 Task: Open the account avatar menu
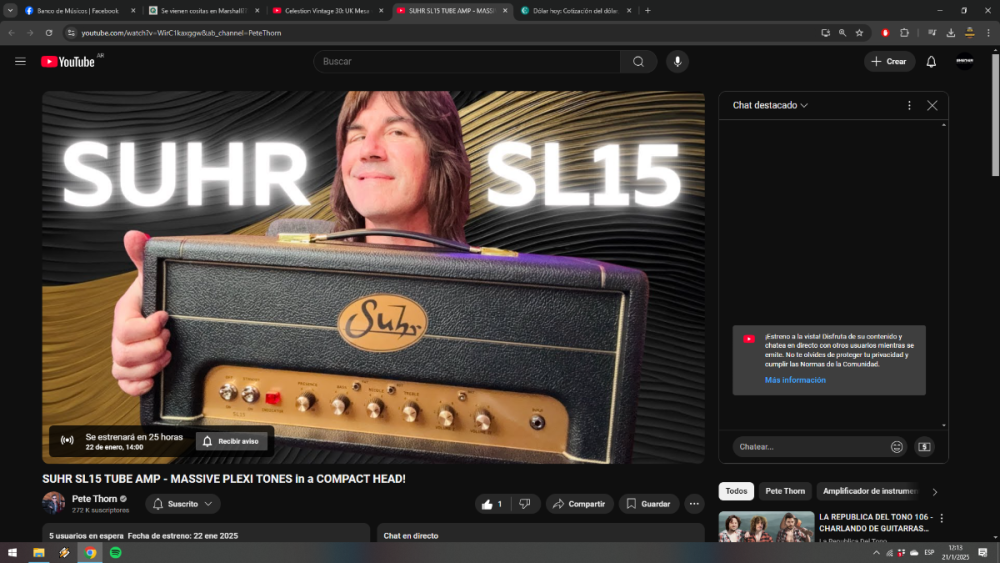[x=964, y=61]
